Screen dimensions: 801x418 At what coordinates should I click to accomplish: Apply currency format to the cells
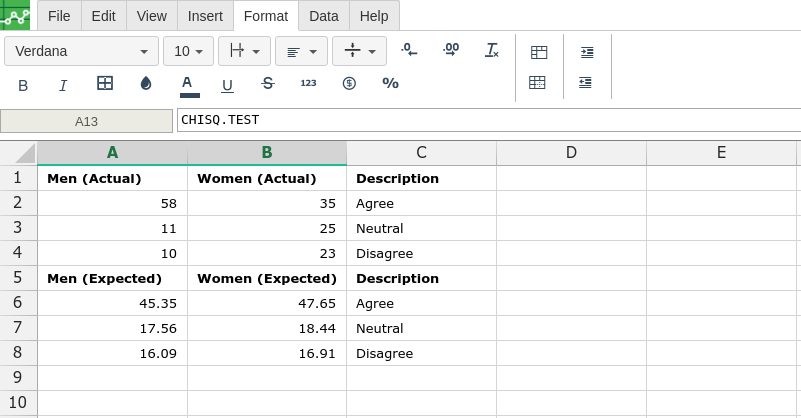[x=349, y=84]
